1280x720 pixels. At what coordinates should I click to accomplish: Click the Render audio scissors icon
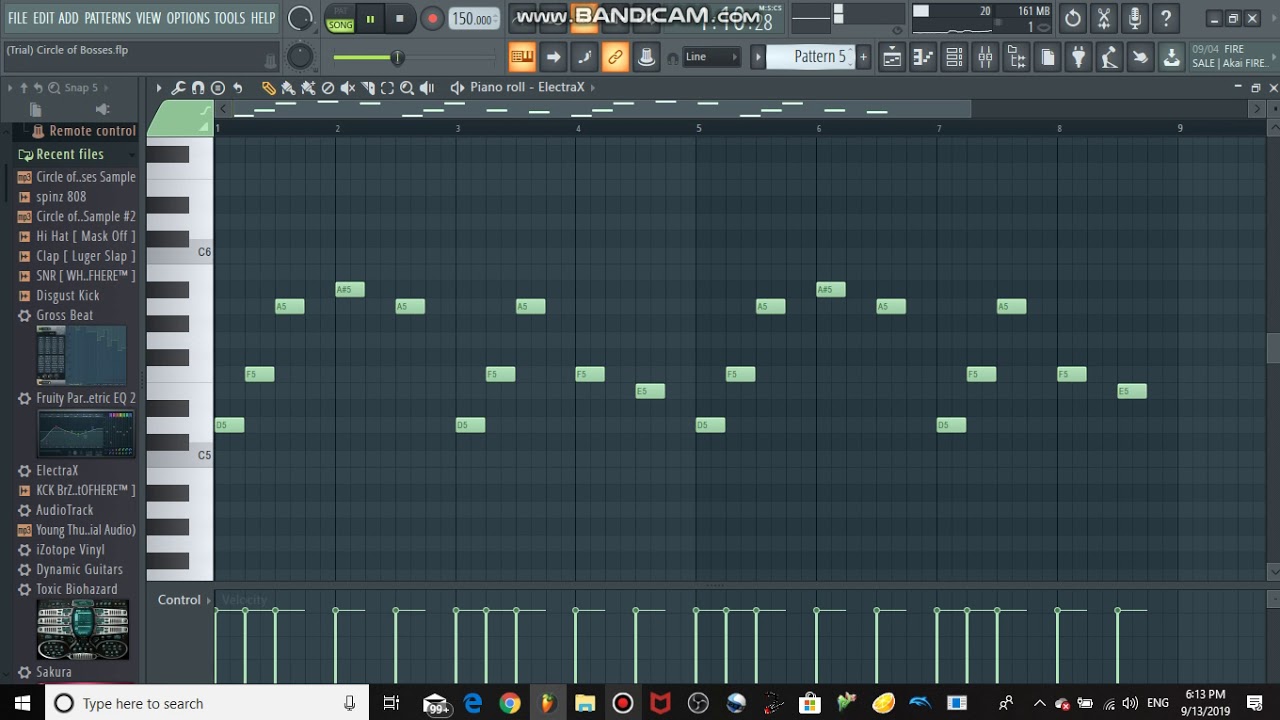pos(1103,18)
